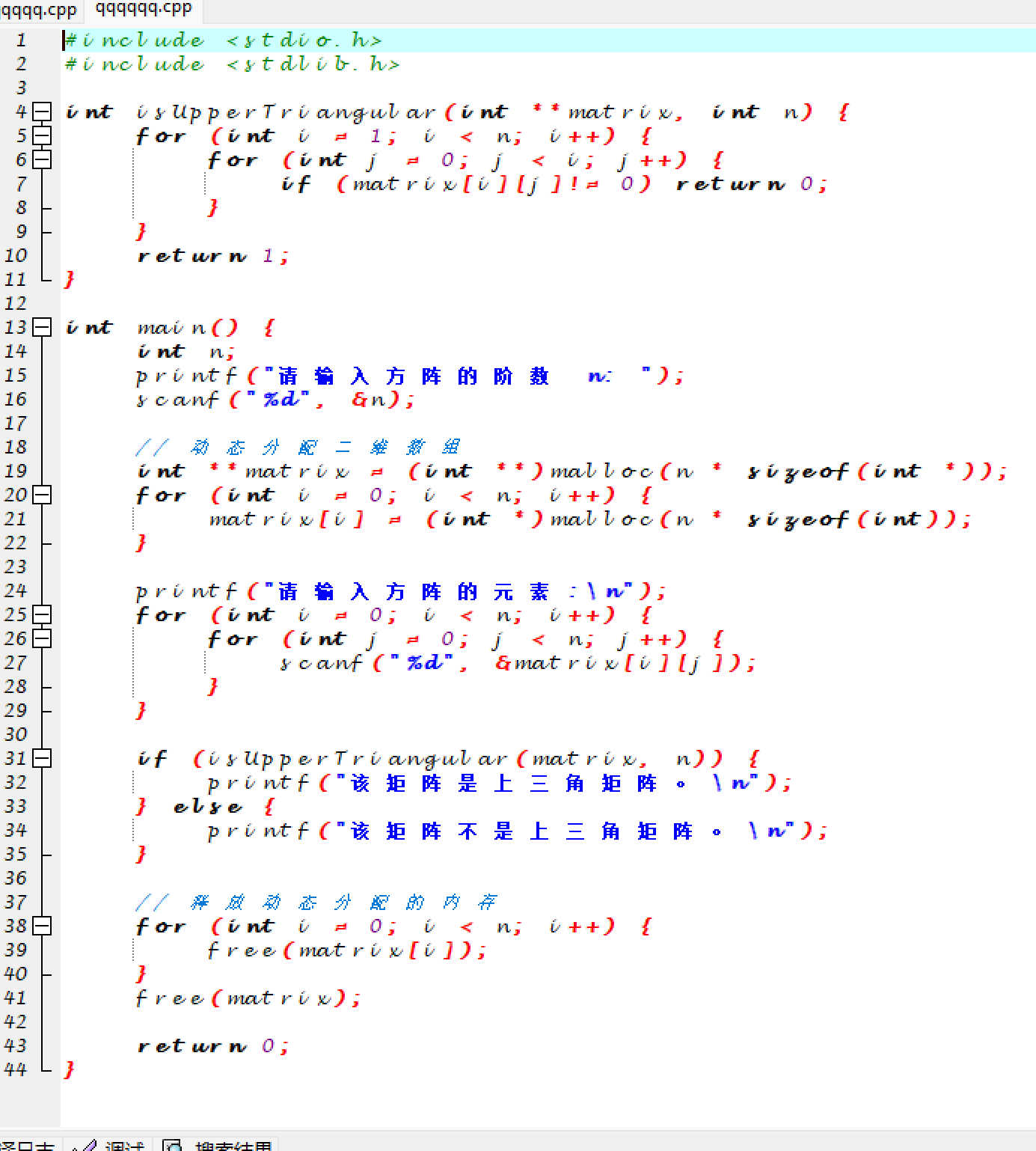Click the 'int n;' declaration on line 14
The height and width of the screenshot is (1151, 1036).
186,352
